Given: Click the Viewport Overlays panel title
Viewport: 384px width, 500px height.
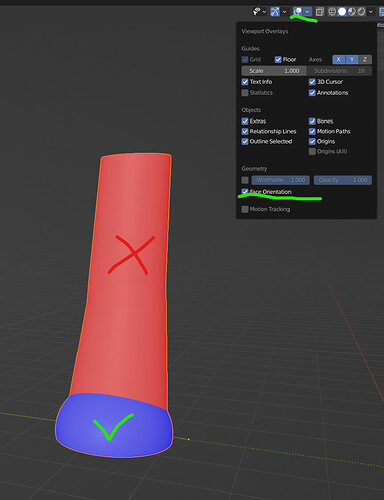Looking at the screenshot, I should [265, 31].
